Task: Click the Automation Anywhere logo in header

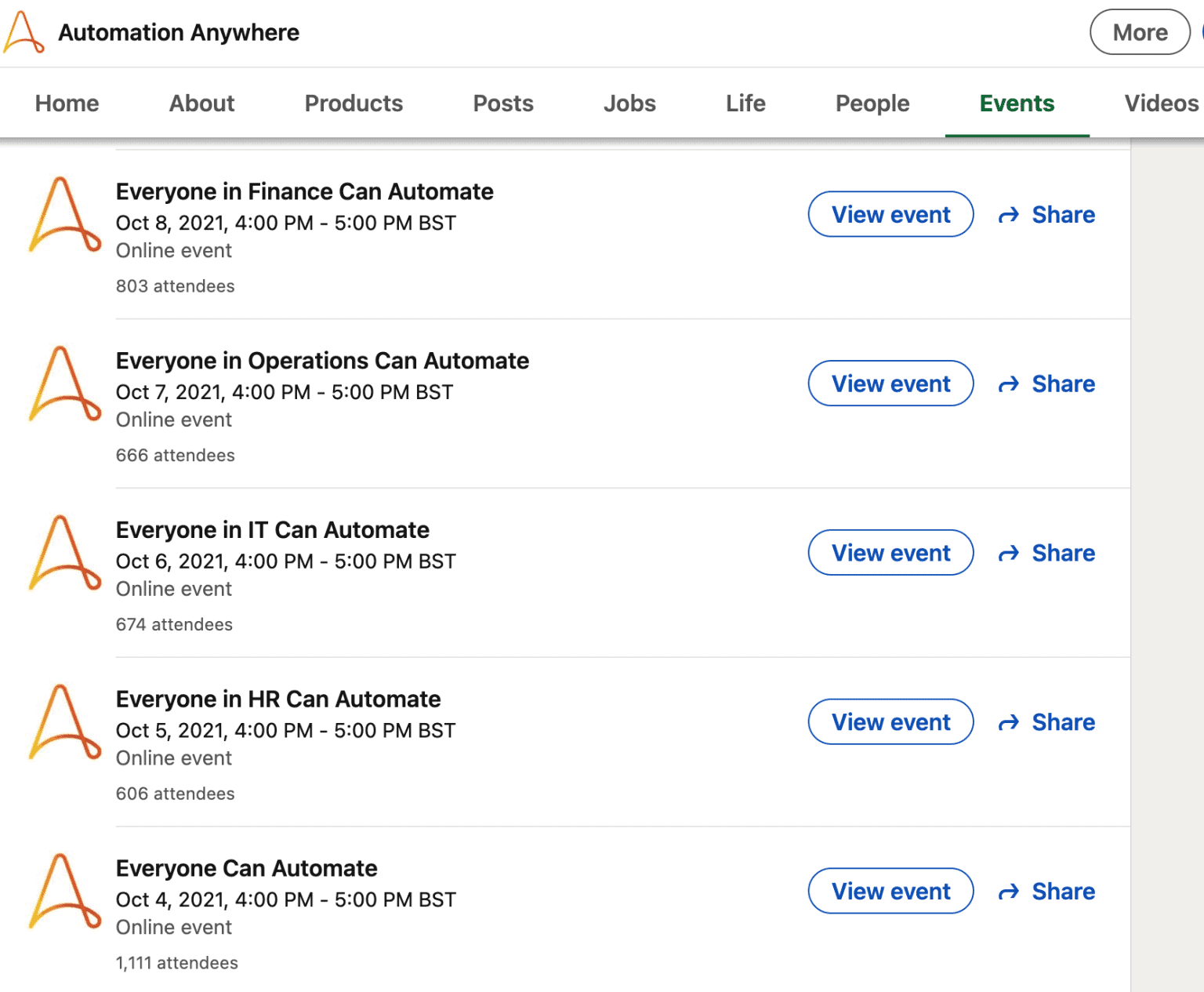Action: [x=24, y=33]
